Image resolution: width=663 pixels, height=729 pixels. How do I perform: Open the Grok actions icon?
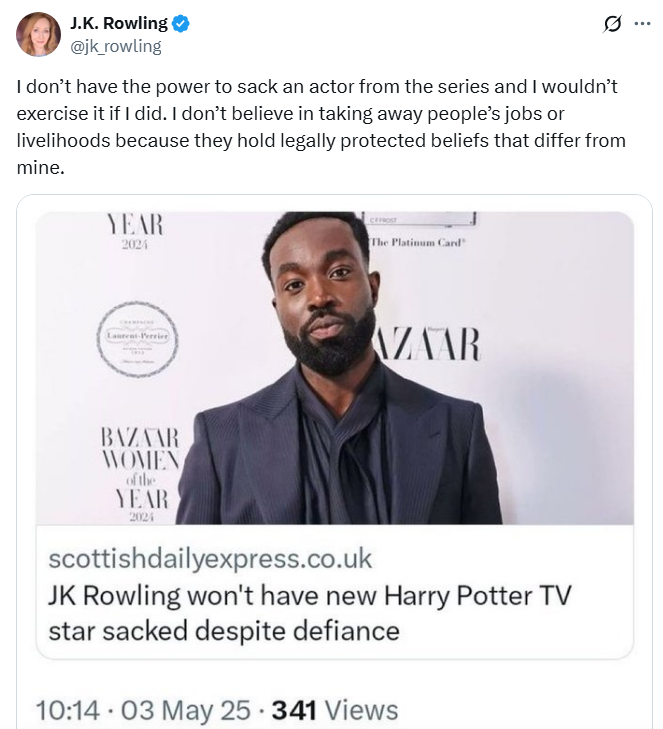[x=612, y=25]
